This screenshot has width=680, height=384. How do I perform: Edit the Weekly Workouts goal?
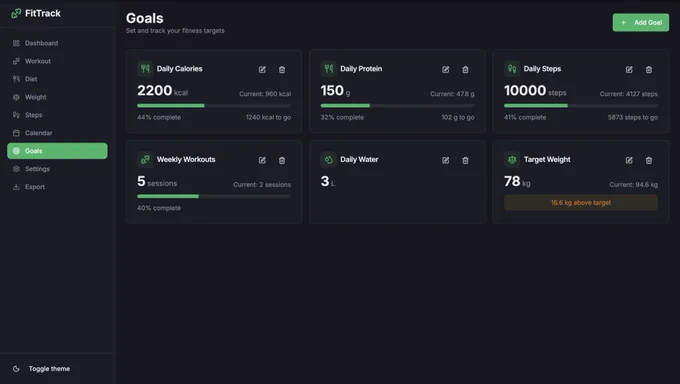point(262,160)
